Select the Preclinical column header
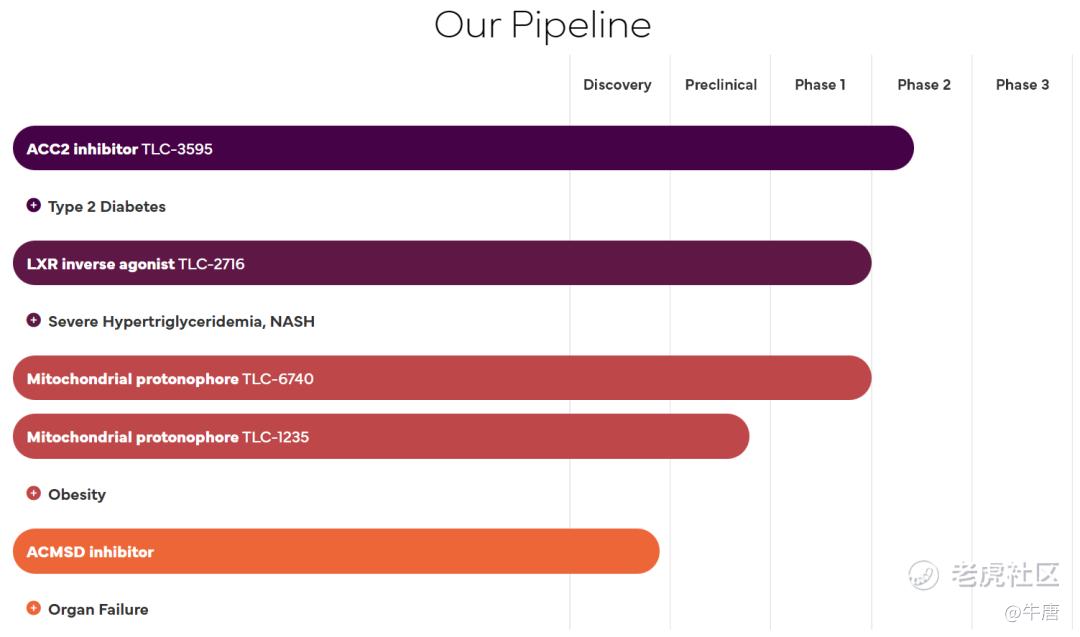The image size is (1080, 637). pyautogui.click(x=721, y=85)
